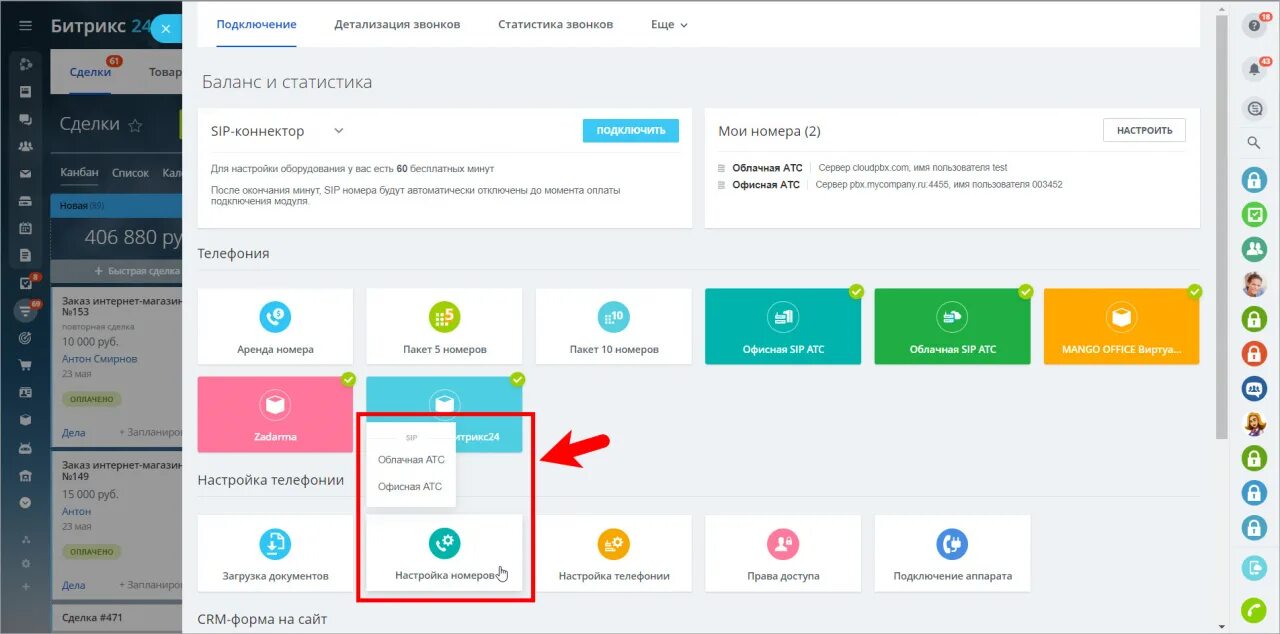The image size is (1280, 634).
Task: Open tasks checkmark icon with badge 8
Action: (27, 283)
